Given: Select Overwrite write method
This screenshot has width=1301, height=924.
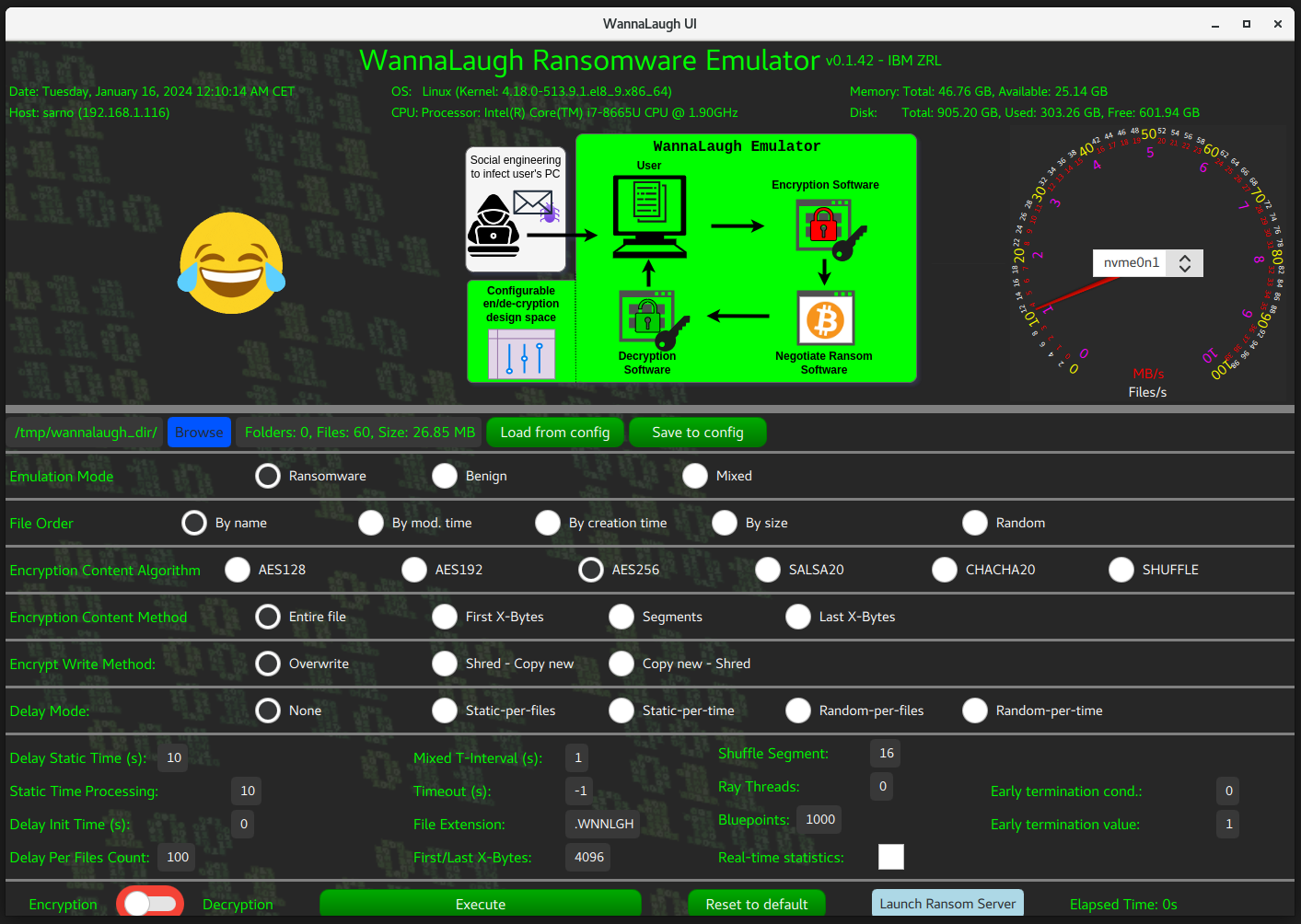Looking at the screenshot, I should pos(268,664).
